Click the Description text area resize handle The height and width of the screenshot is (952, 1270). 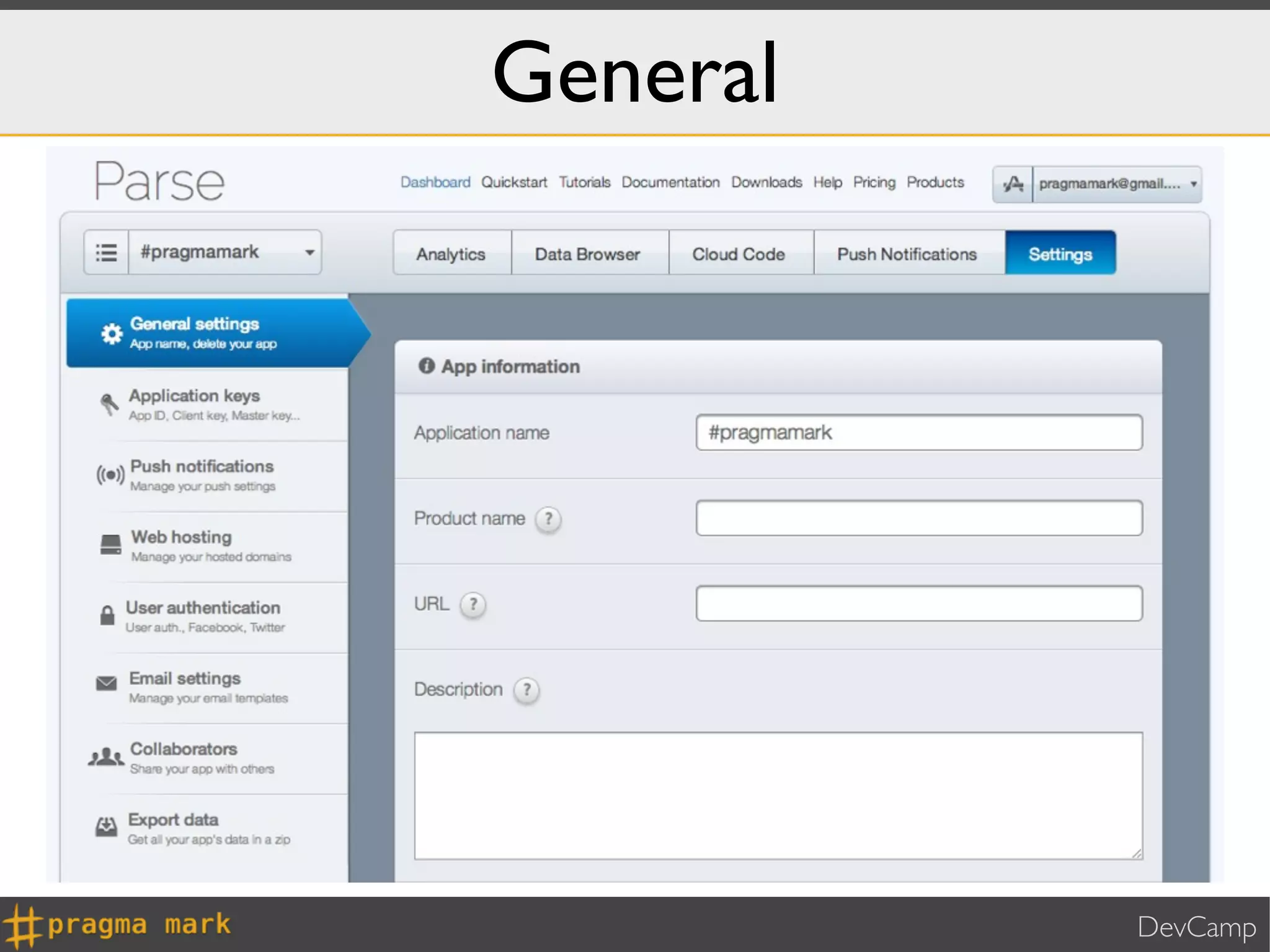pos(1136,853)
